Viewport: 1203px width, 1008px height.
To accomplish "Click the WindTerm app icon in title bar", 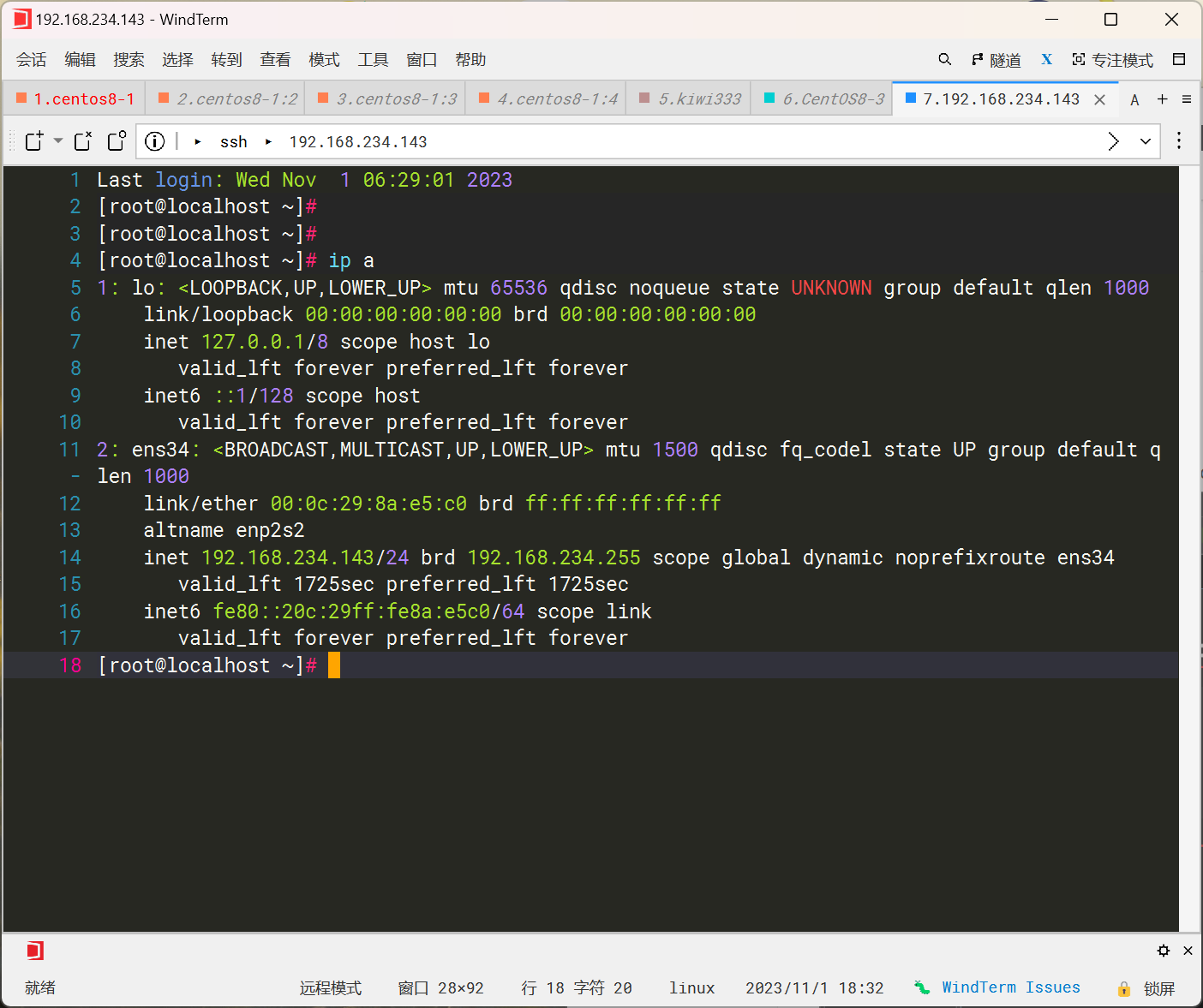I will coord(21,19).
